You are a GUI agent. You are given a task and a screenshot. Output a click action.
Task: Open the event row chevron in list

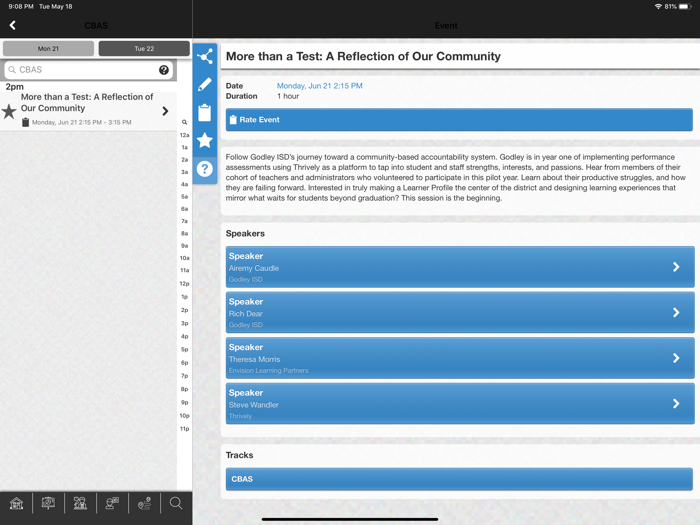[x=165, y=111]
